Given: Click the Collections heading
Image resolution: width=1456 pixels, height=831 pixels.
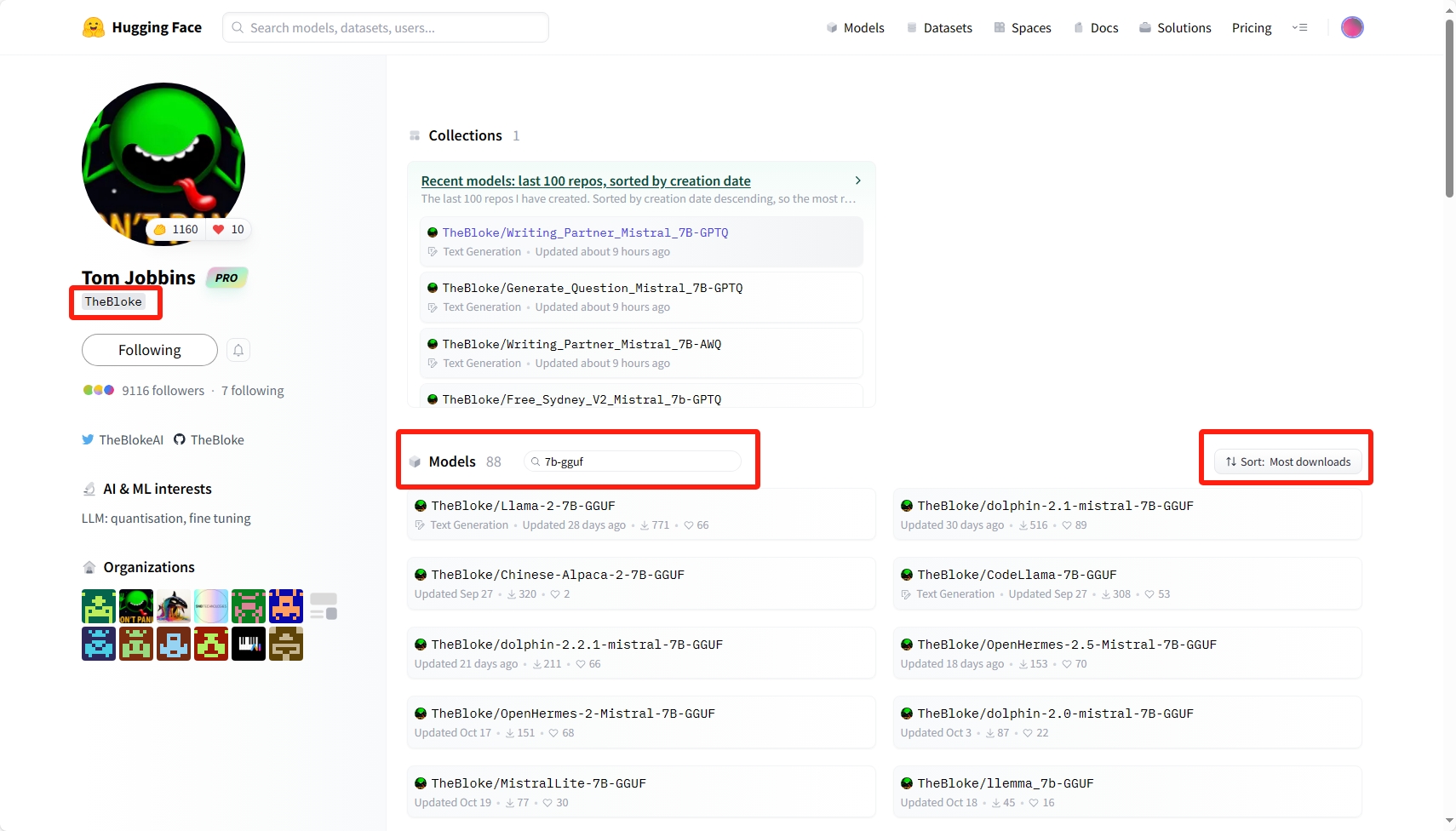Looking at the screenshot, I should (465, 135).
